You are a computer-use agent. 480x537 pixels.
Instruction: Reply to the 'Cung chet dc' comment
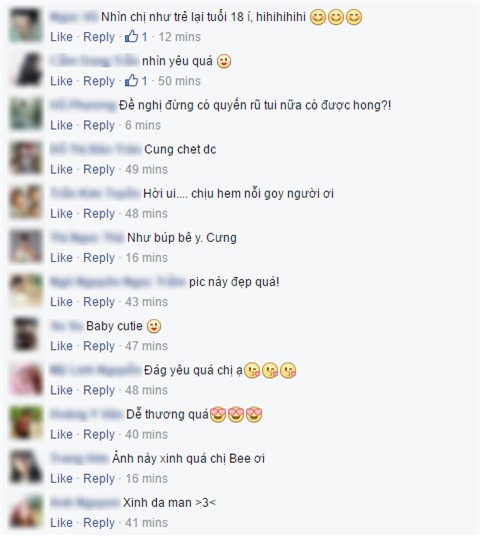[x=99, y=170]
